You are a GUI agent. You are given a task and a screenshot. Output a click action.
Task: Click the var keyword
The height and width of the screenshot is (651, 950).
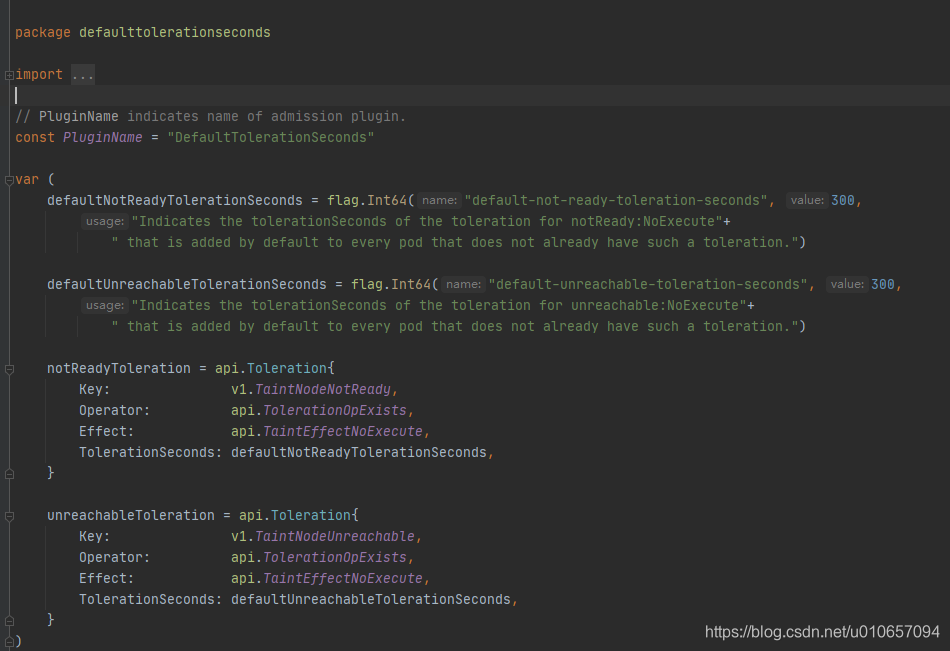tap(27, 179)
